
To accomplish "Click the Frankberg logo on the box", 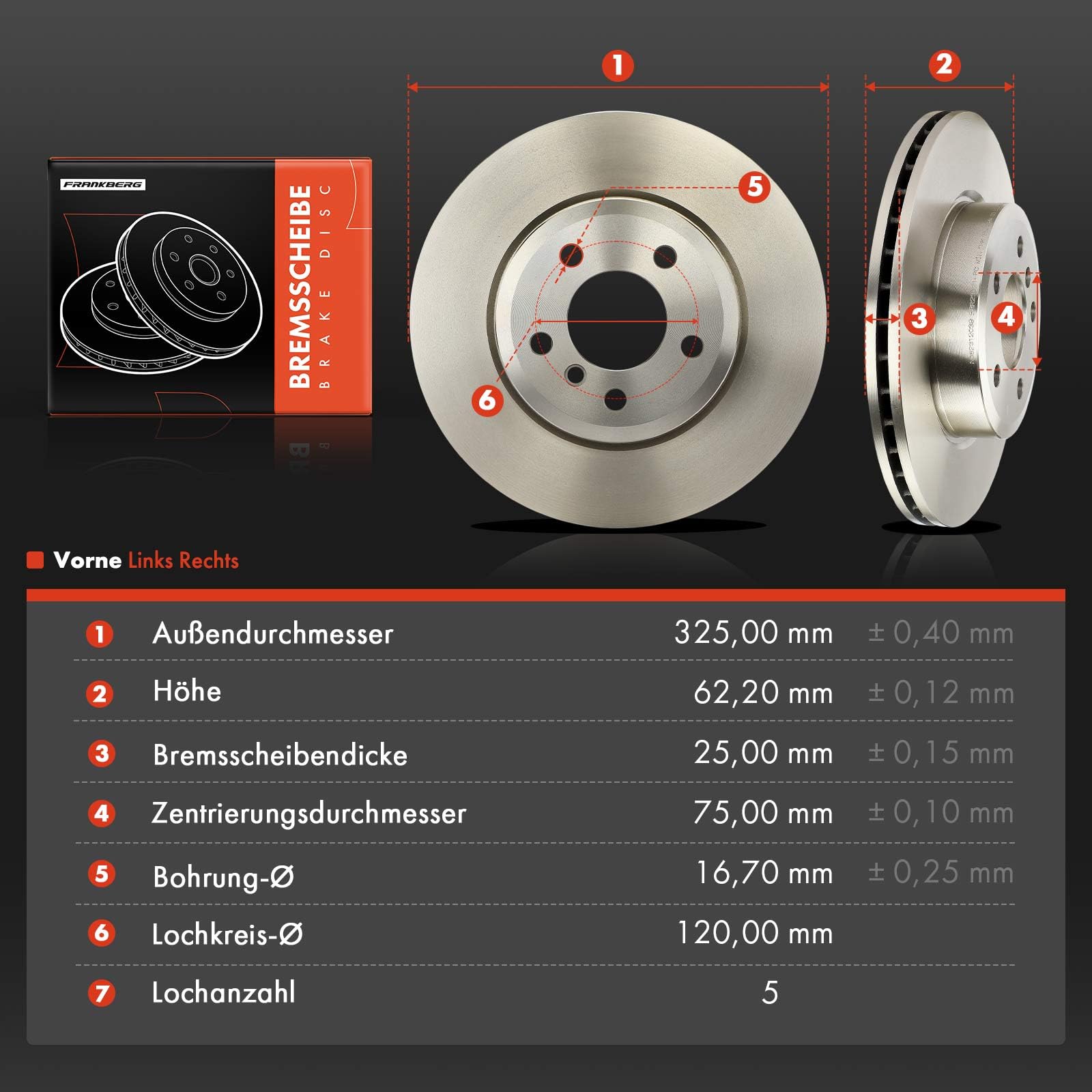I will coord(103,184).
